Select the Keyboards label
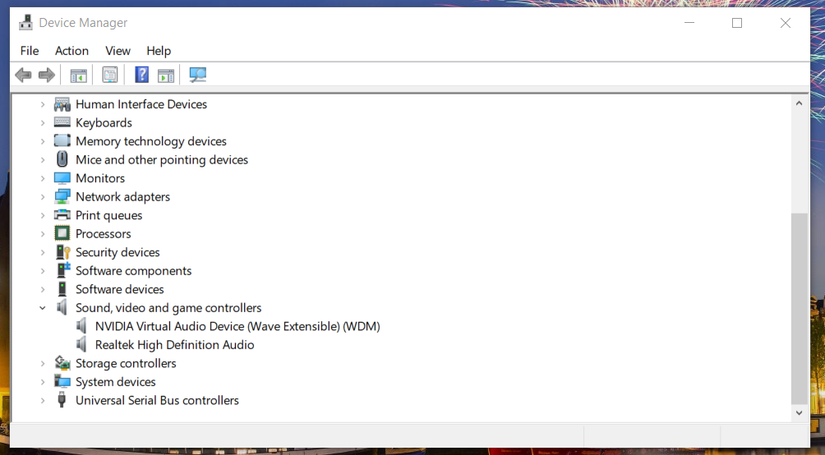 click(104, 123)
